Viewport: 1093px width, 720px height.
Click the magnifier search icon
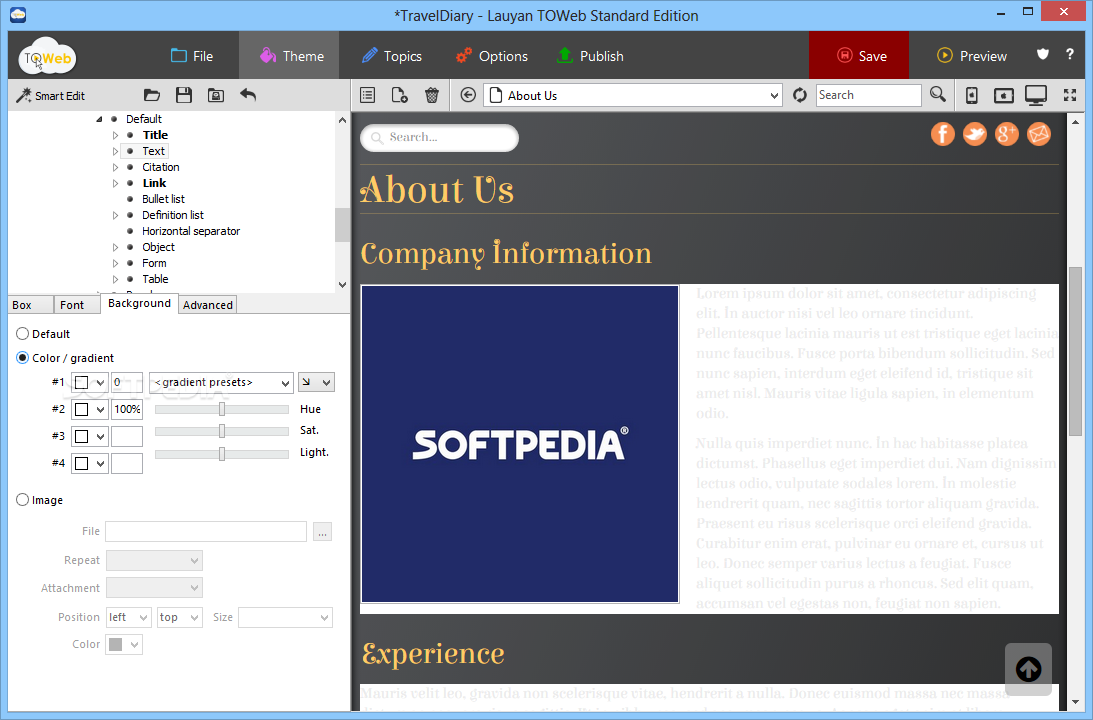click(x=938, y=95)
